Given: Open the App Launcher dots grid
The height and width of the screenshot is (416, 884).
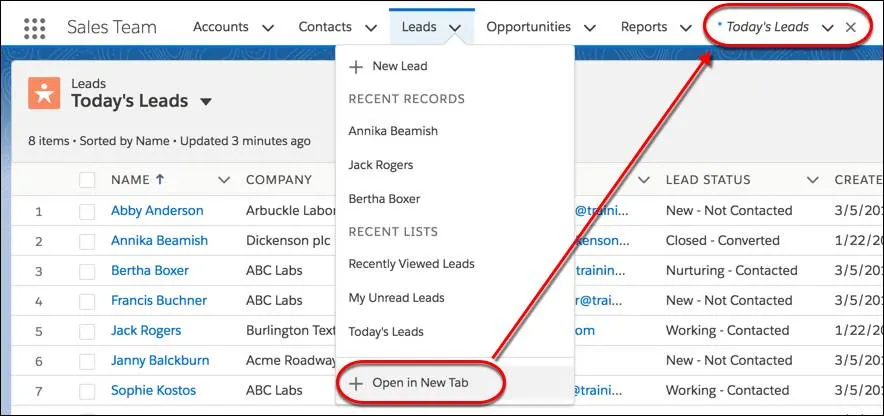Looking at the screenshot, I should pyautogui.click(x=35, y=28).
